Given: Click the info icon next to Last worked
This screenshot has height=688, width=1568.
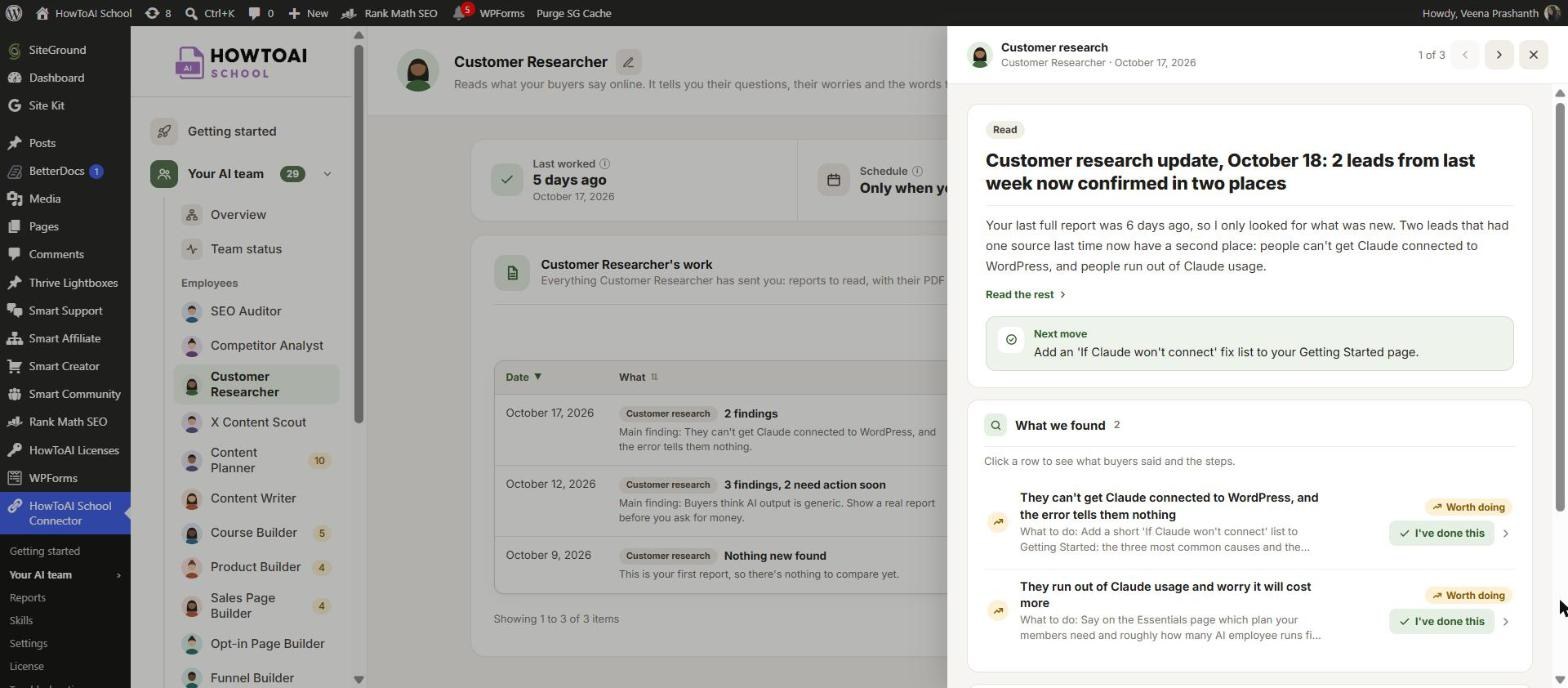Looking at the screenshot, I should (605, 164).
